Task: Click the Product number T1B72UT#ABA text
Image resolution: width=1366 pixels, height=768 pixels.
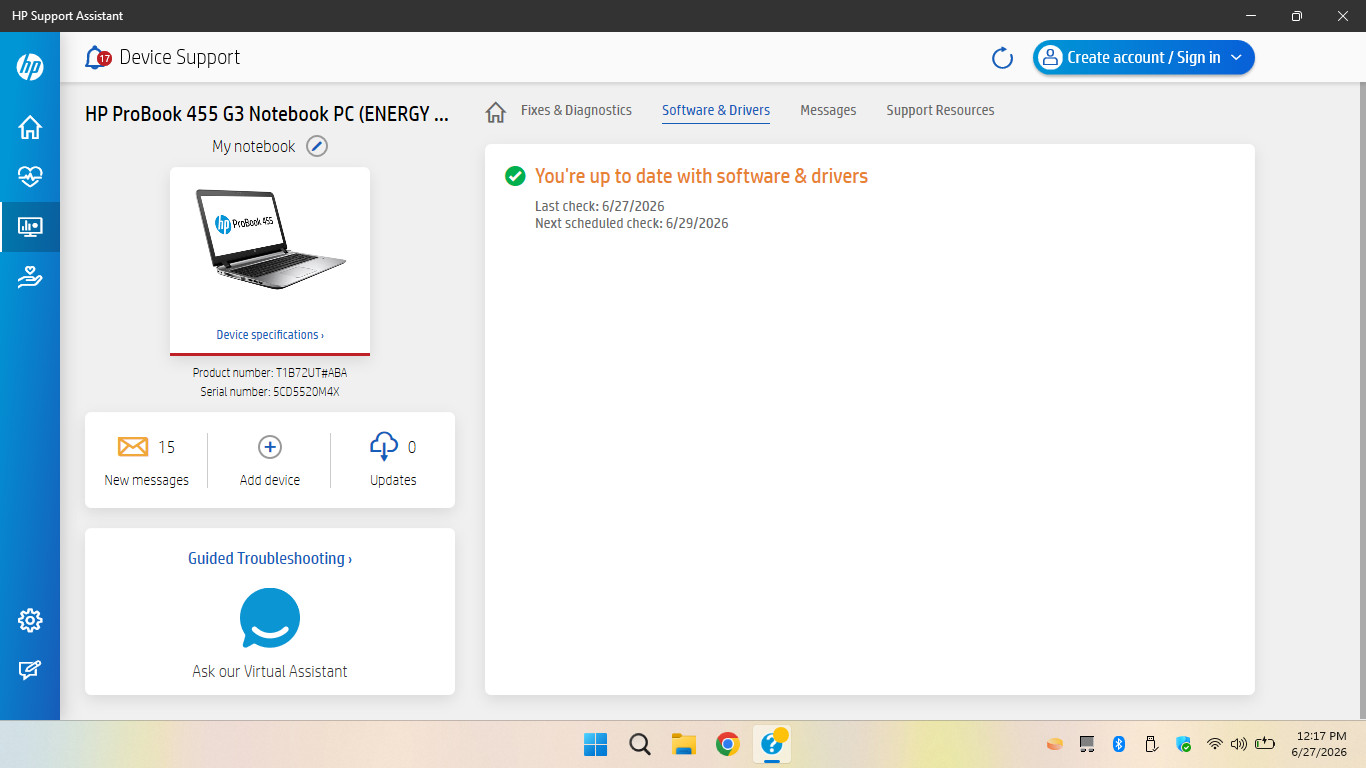Action: (270, 373)
